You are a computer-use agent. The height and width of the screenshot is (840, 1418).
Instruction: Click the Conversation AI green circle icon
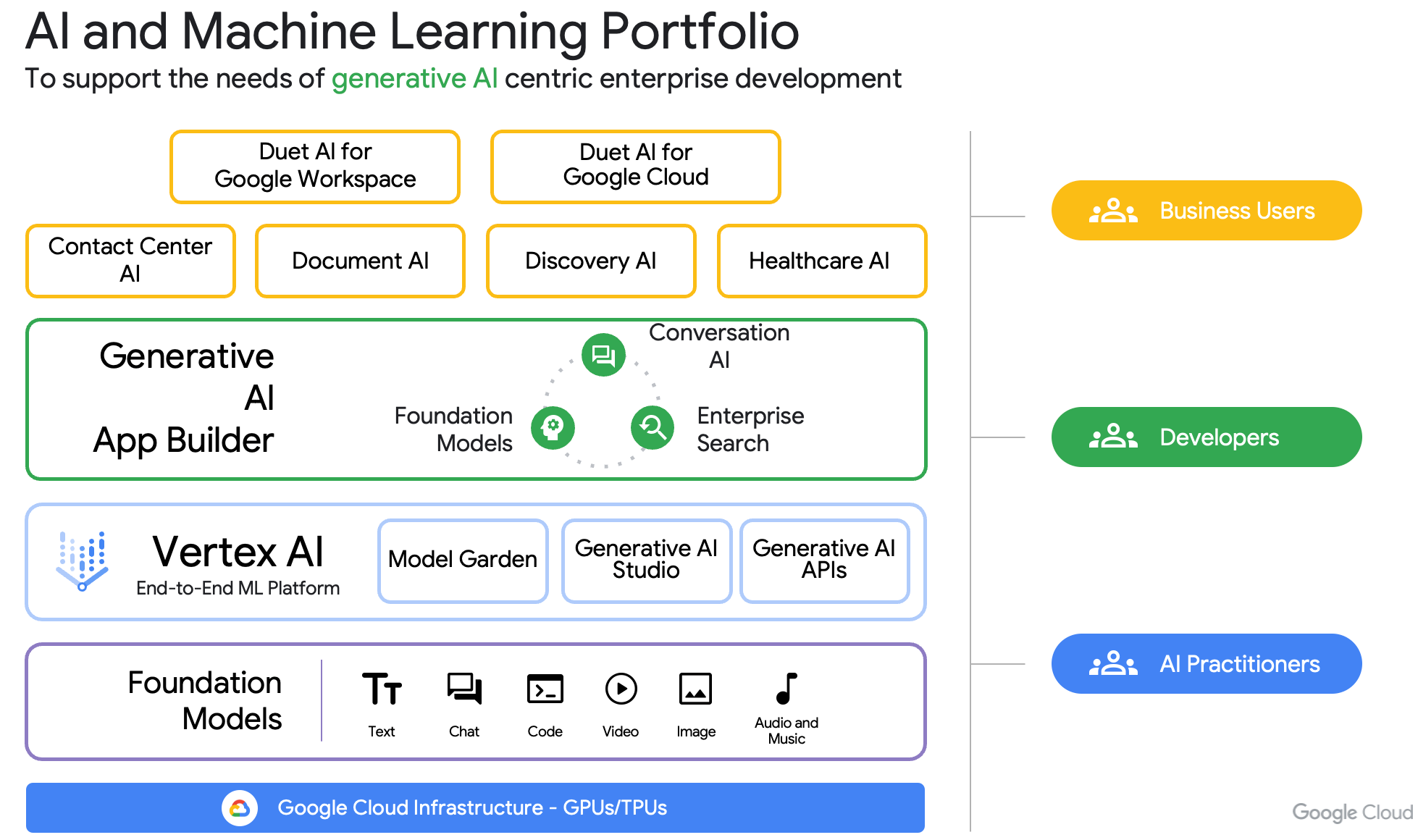click(x=603, y=355)
